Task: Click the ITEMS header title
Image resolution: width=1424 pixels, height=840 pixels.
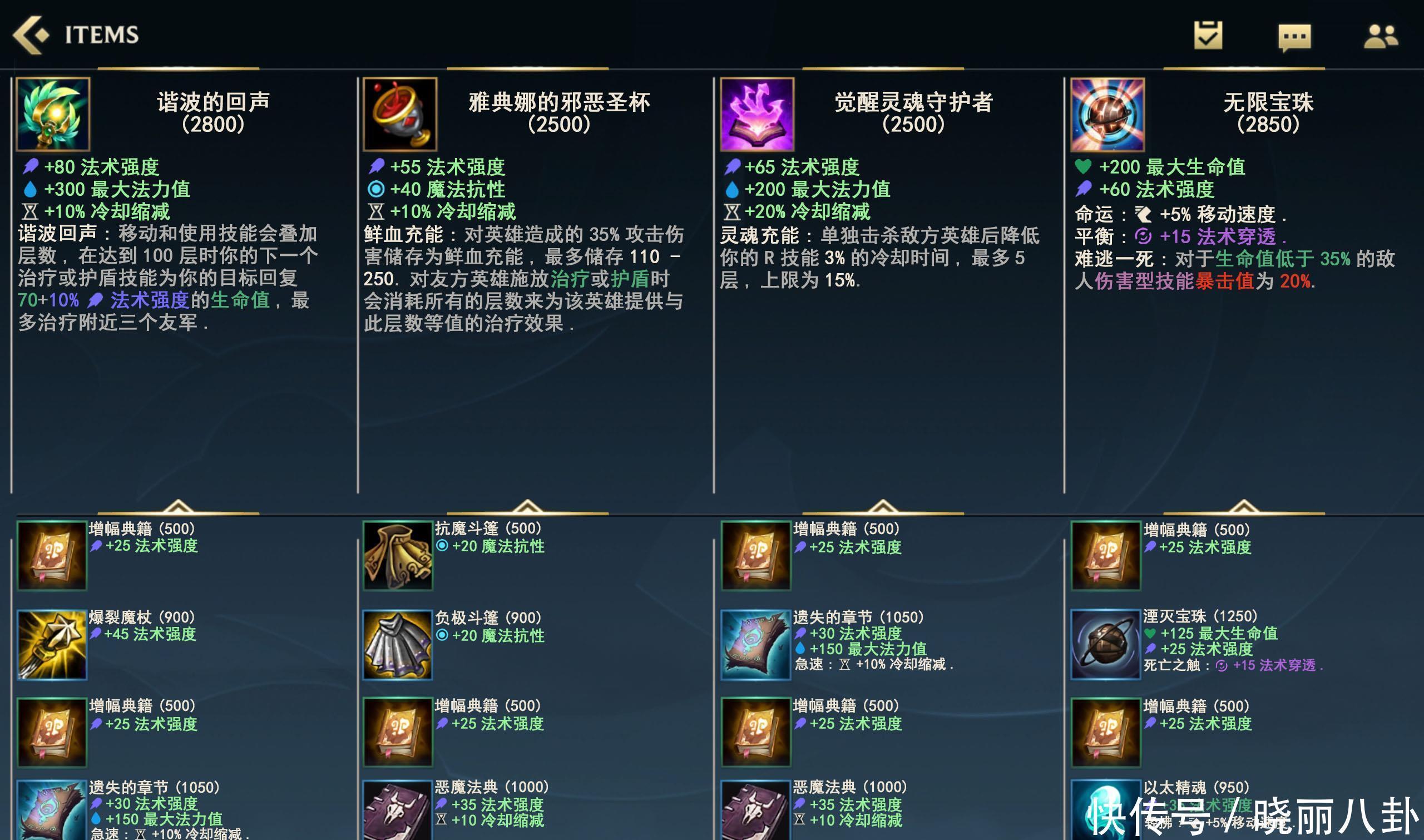Action: pos(102,35)
